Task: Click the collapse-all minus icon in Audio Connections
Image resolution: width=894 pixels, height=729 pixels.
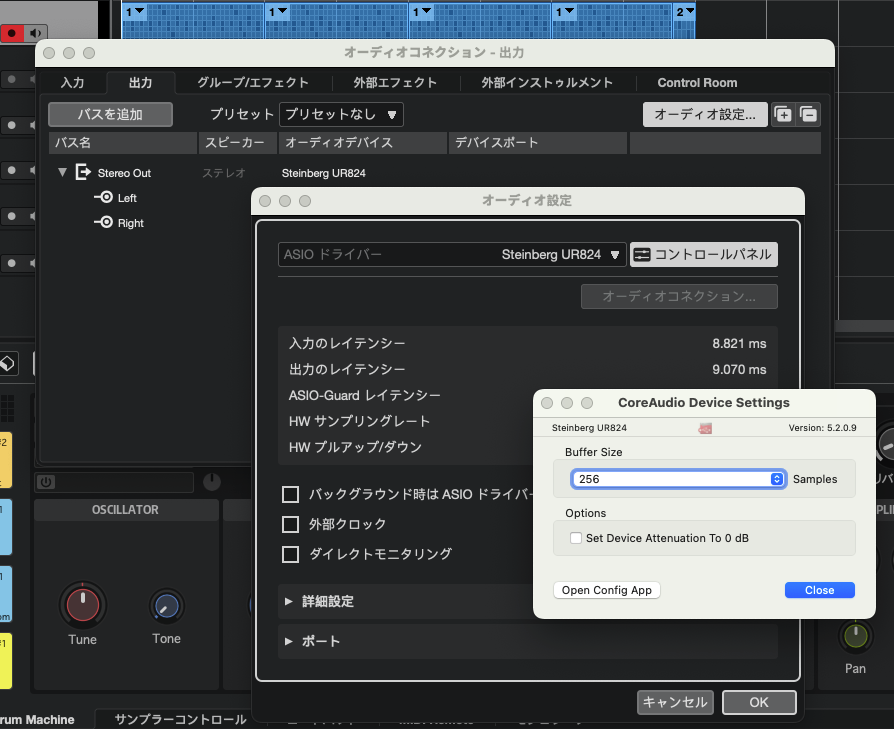Action: [x=808, y=114]
